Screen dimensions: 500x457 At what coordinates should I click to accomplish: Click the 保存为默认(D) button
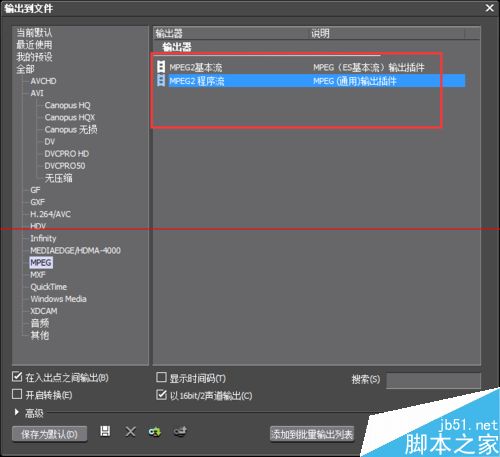[x=49, y=434]
